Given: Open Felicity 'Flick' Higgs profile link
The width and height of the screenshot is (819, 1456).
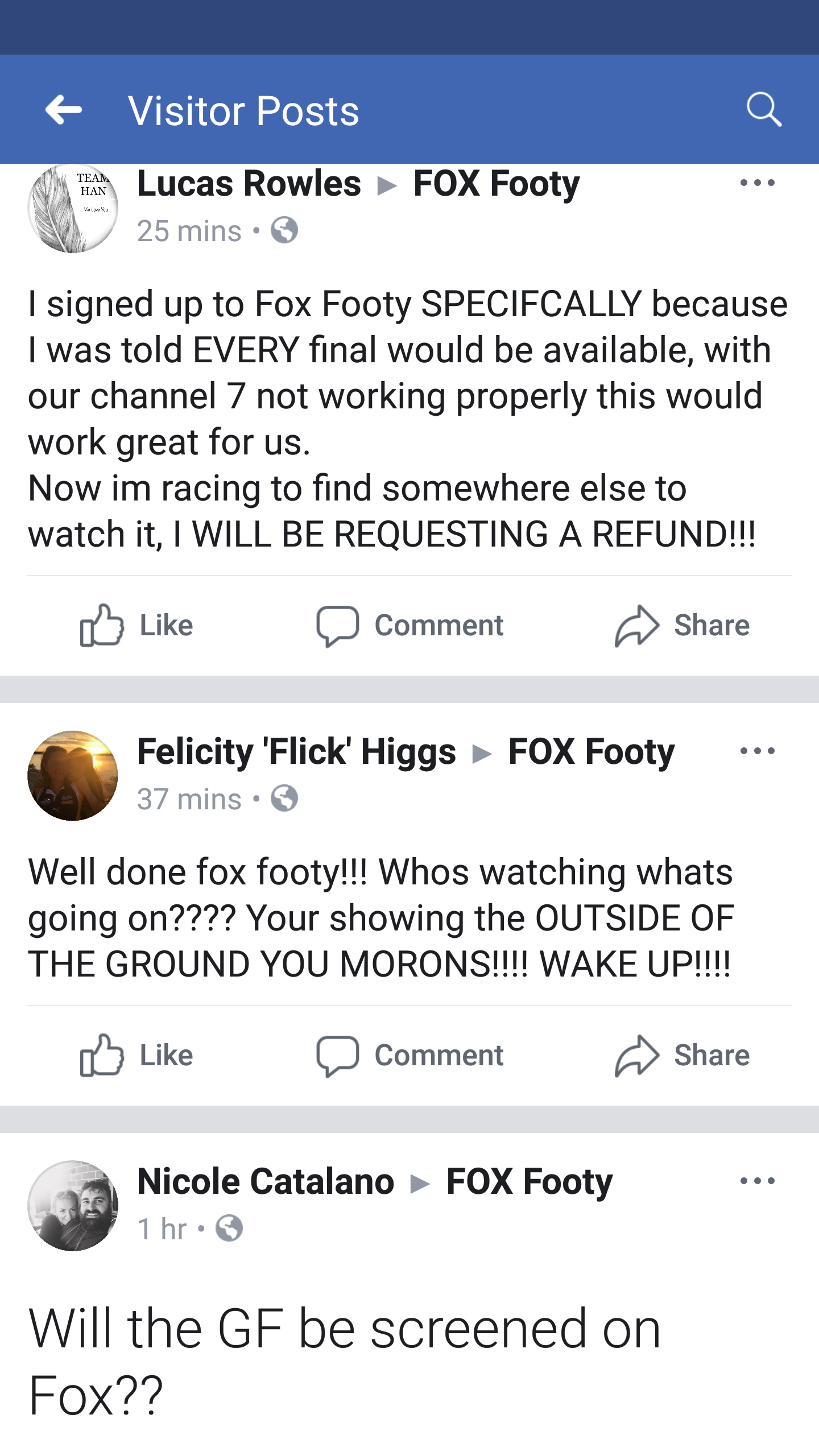Looking at the screenshot, I should pos(296,752).
